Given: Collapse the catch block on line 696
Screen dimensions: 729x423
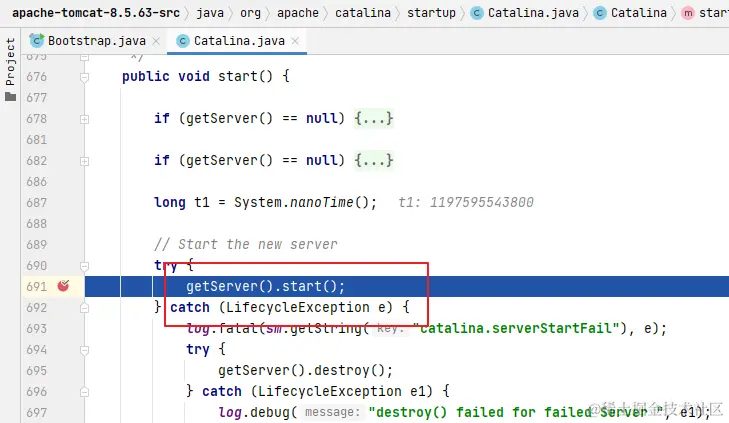Looking at the screenshot, I should coord(84,392).
